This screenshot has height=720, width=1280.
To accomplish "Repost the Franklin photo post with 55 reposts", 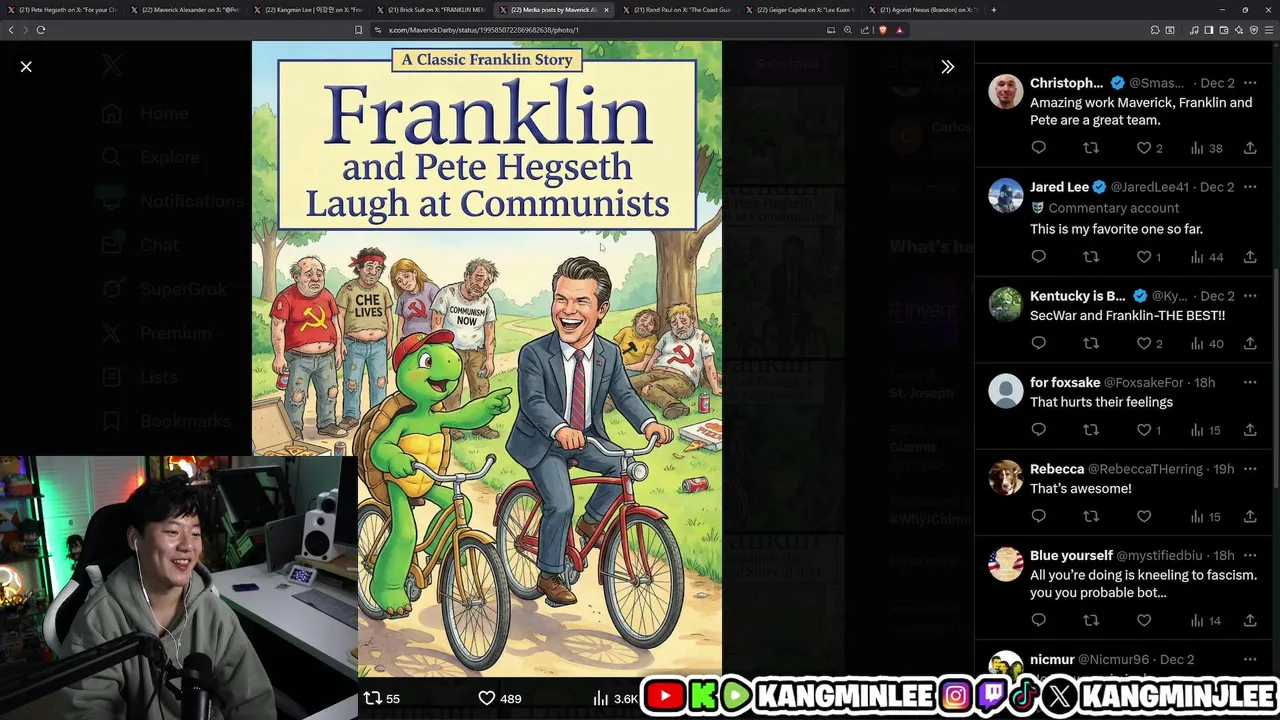I will pos(381,699).
